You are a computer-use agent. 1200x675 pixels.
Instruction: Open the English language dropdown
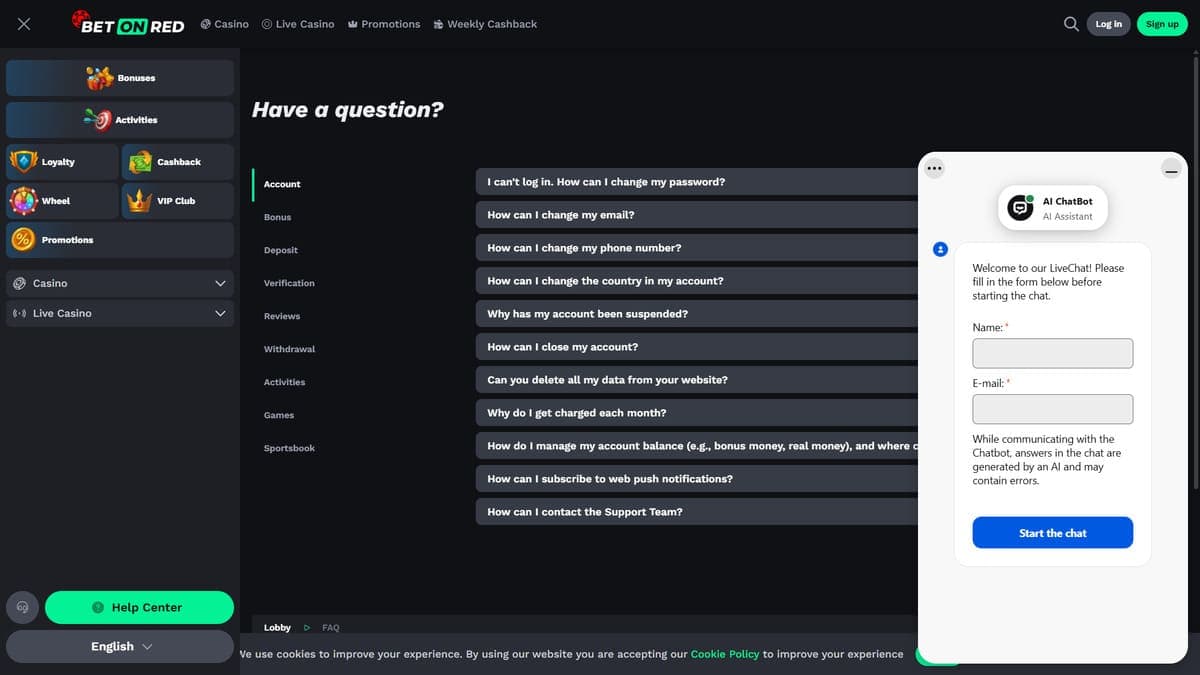(x=120, y=646)
